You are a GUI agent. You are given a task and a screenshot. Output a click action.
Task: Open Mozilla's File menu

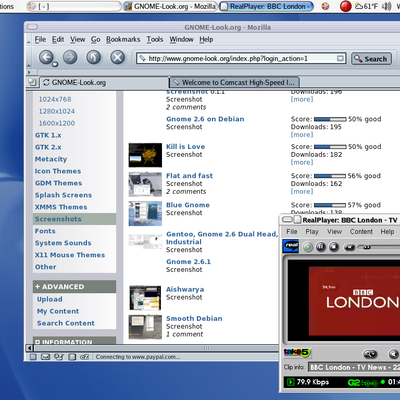(x=40, y=39)
